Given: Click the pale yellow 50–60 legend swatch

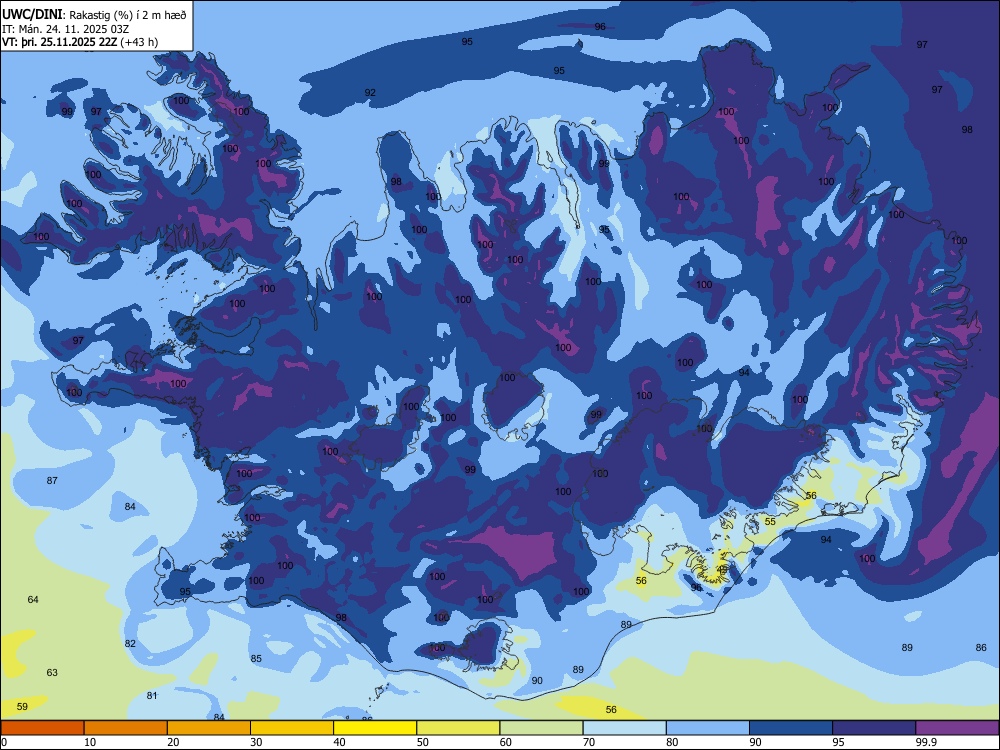Looking at the screenshot, I should (x=458, y=728).
